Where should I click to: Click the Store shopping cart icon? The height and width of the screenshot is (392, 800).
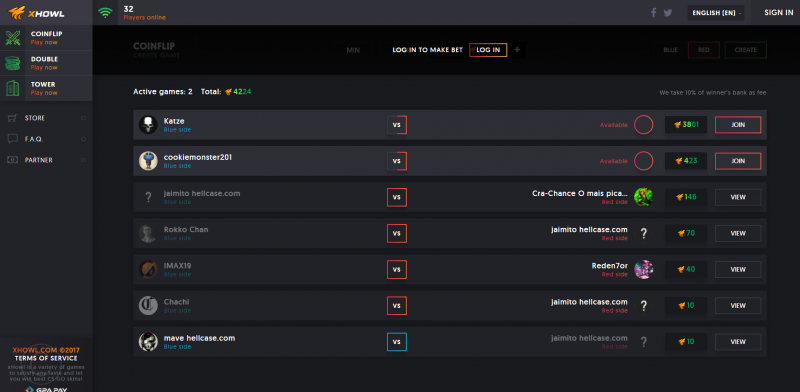coord(12,118)
